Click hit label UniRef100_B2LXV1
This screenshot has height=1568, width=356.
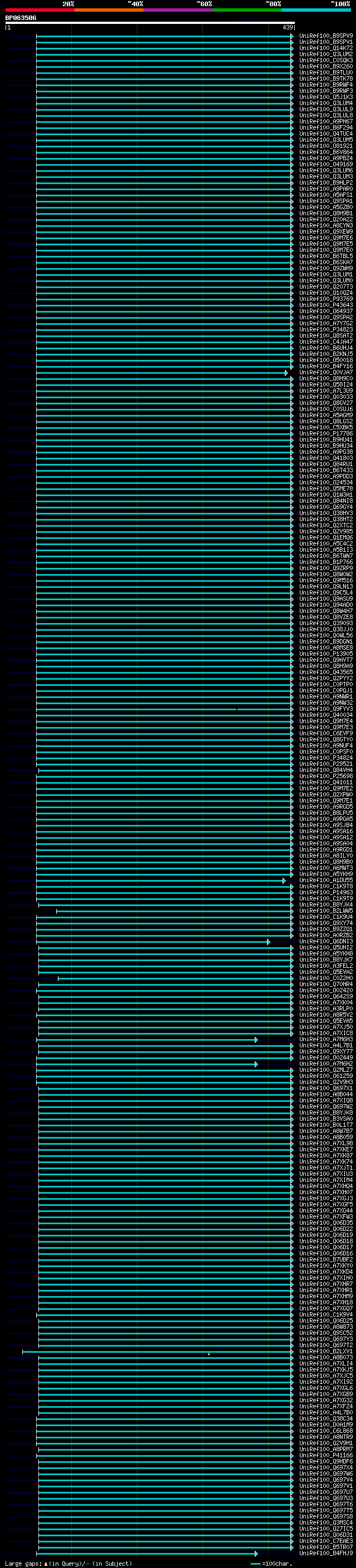coord(326,1351)
